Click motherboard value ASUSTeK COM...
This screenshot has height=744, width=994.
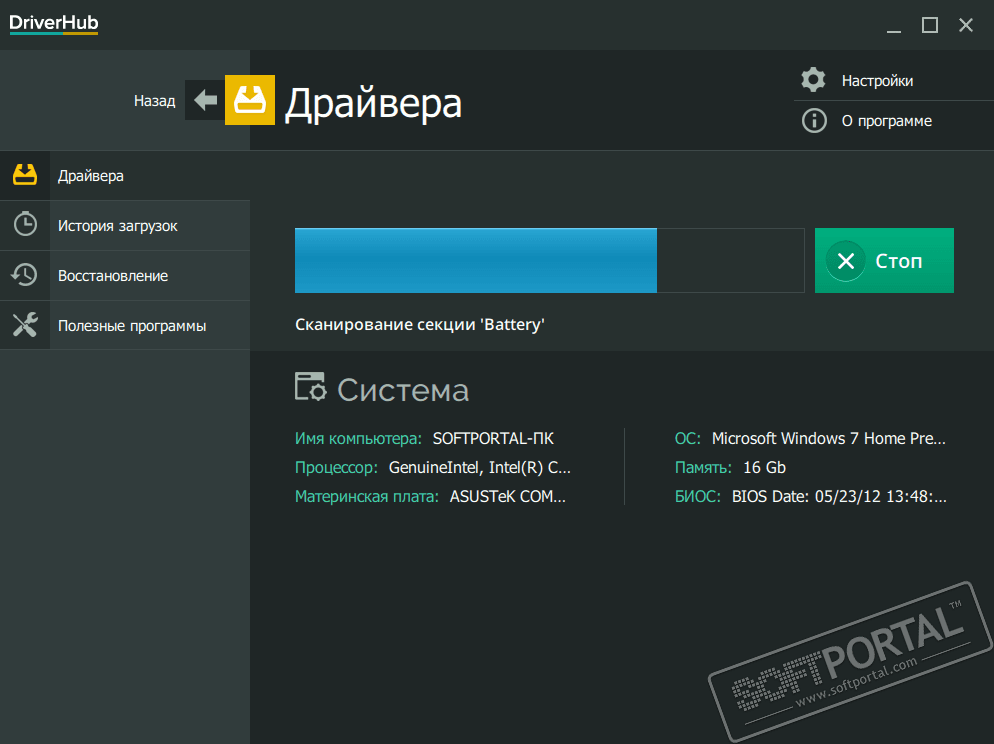(x=508, y=496)
